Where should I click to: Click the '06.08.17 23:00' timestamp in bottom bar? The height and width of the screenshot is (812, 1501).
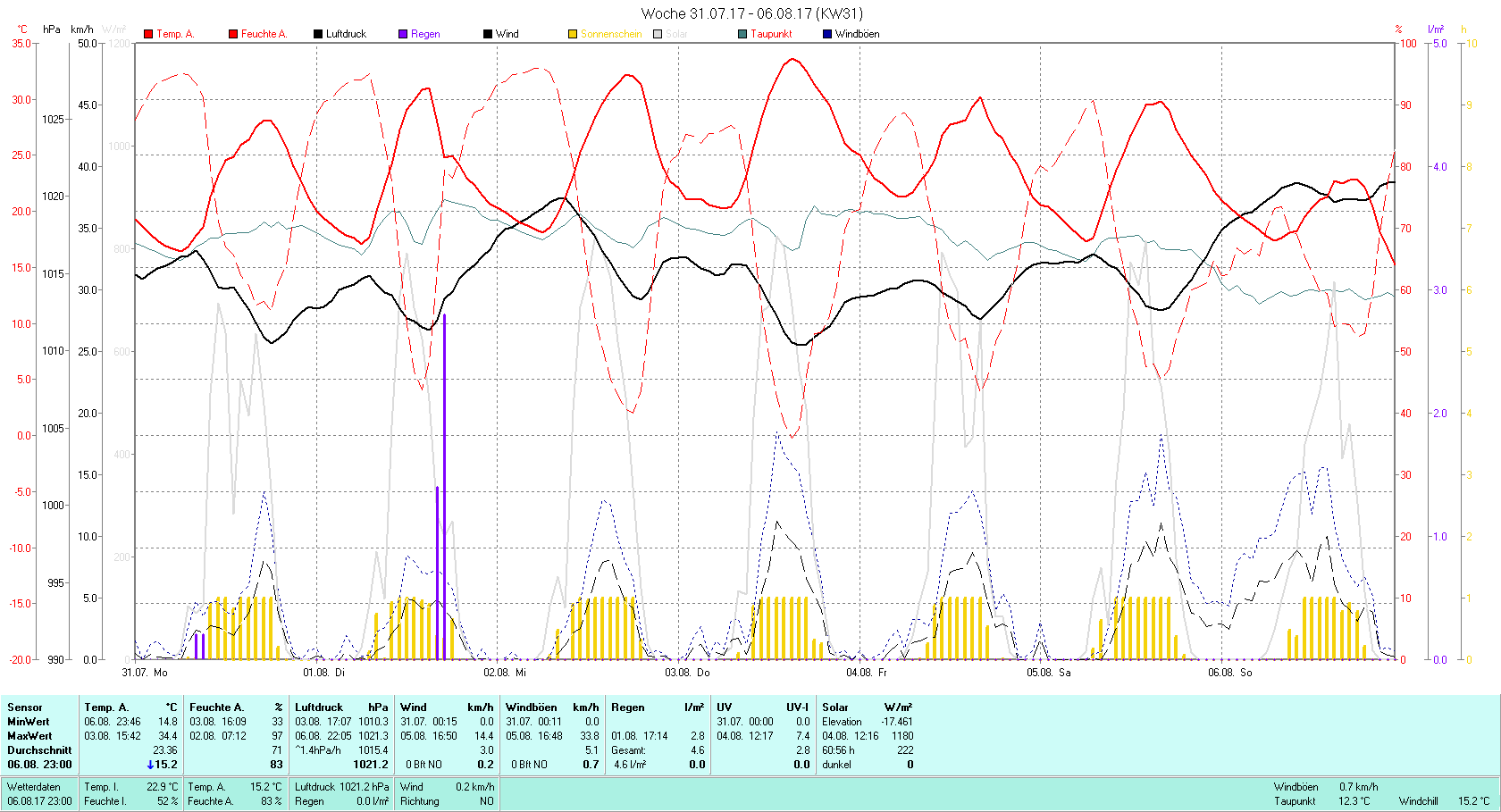[x=39, y=801]
